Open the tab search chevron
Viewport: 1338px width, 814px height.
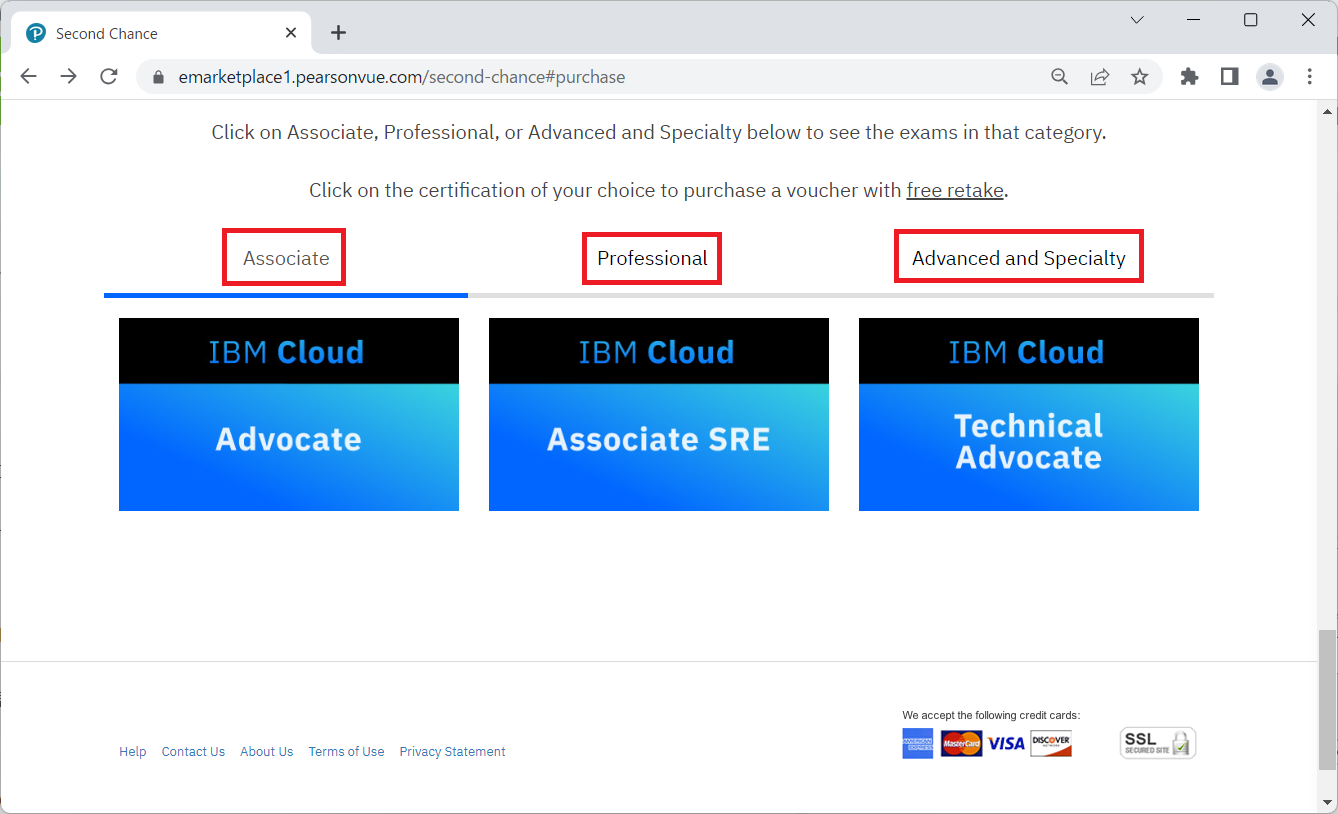tap(1137, 19)
